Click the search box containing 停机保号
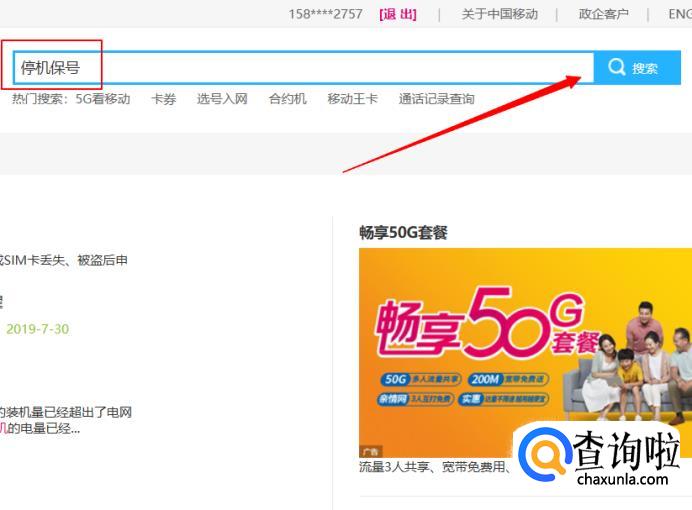Viewport: 692px width, 510px height. [x=304, y=68]
